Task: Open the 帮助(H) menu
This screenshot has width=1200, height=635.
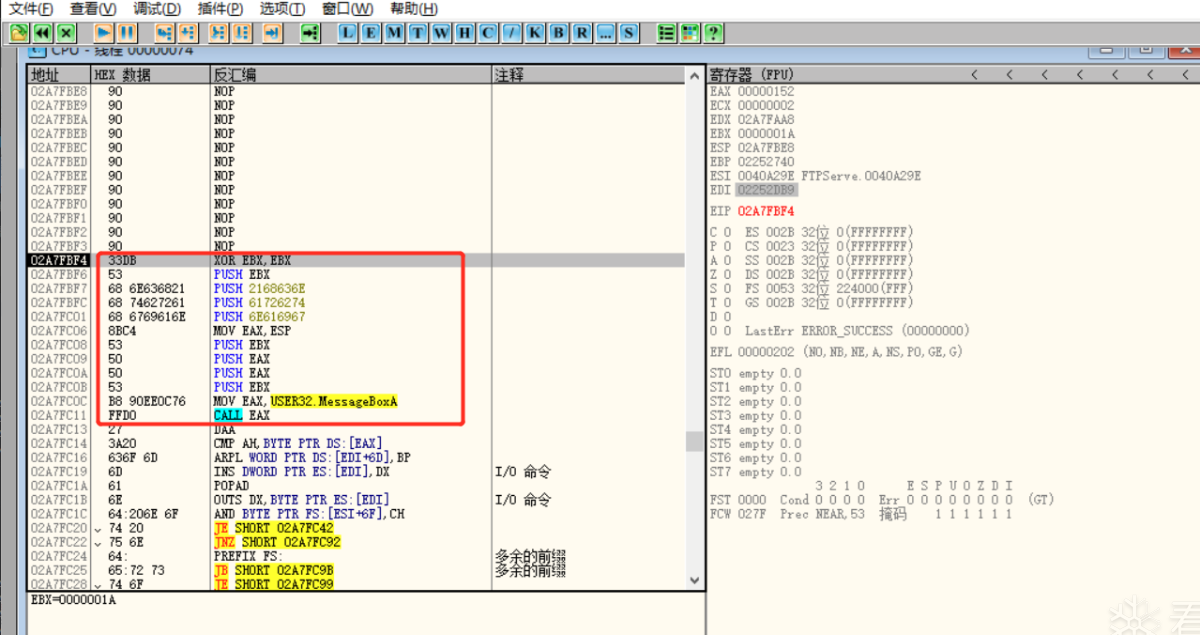Action: (x=413, y=9)
